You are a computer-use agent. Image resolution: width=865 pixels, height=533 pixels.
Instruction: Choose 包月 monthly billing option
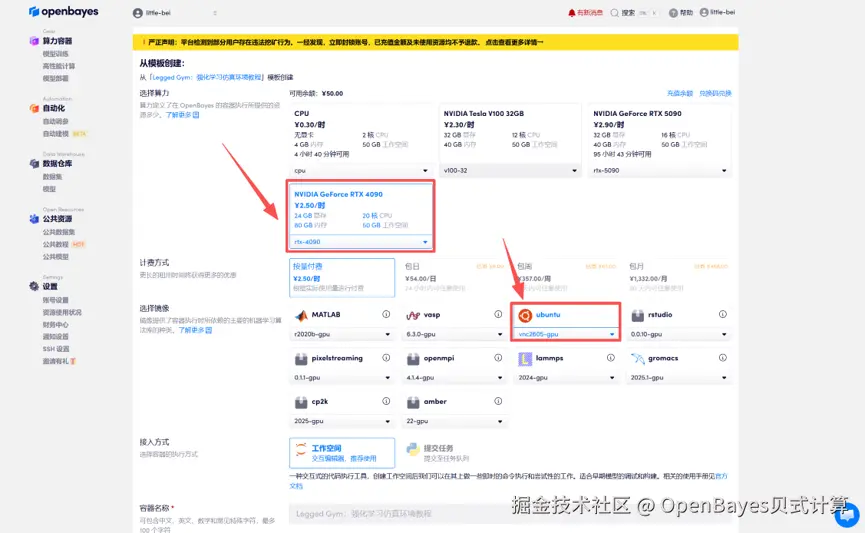pos(679,278)
